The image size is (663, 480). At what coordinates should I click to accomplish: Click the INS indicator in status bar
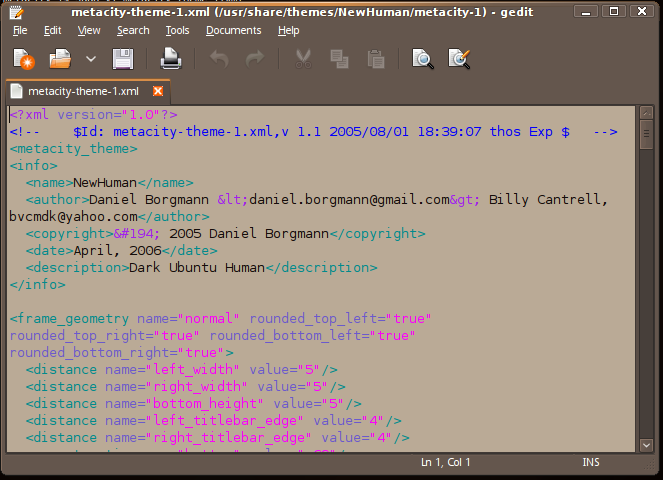(590, 463)
